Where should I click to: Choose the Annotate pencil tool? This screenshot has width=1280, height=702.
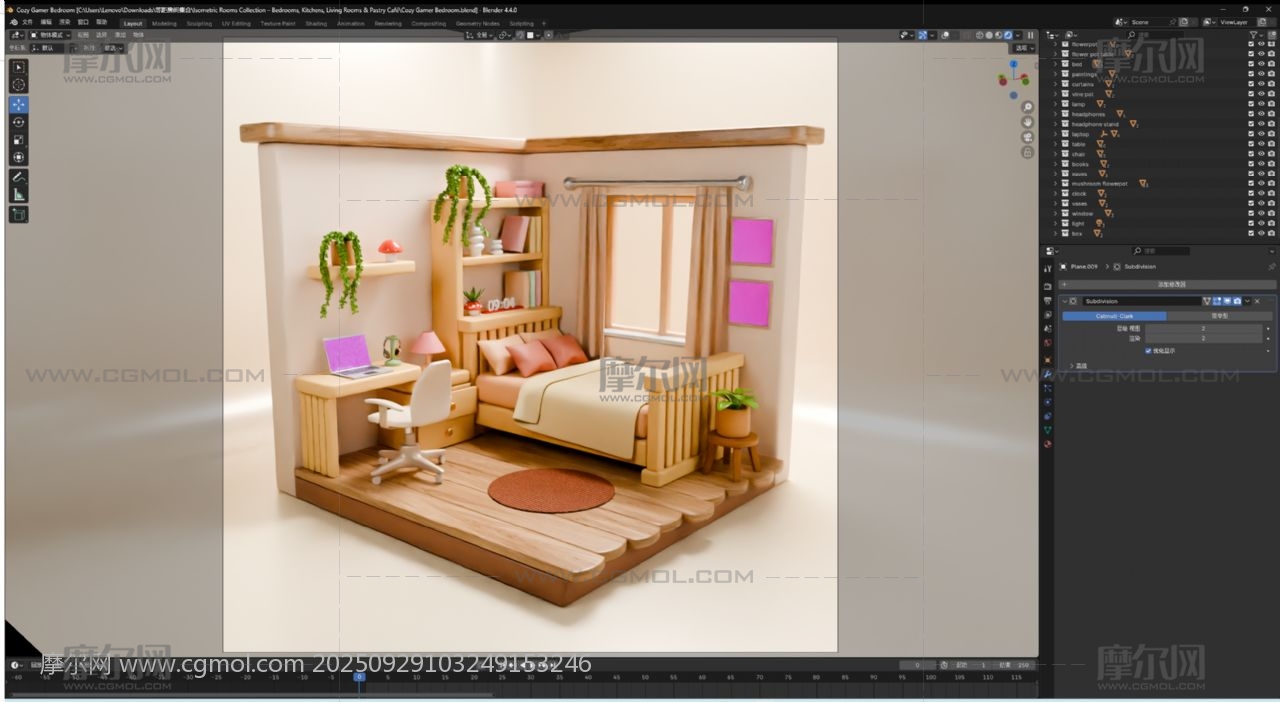click(x=19, y=177)
